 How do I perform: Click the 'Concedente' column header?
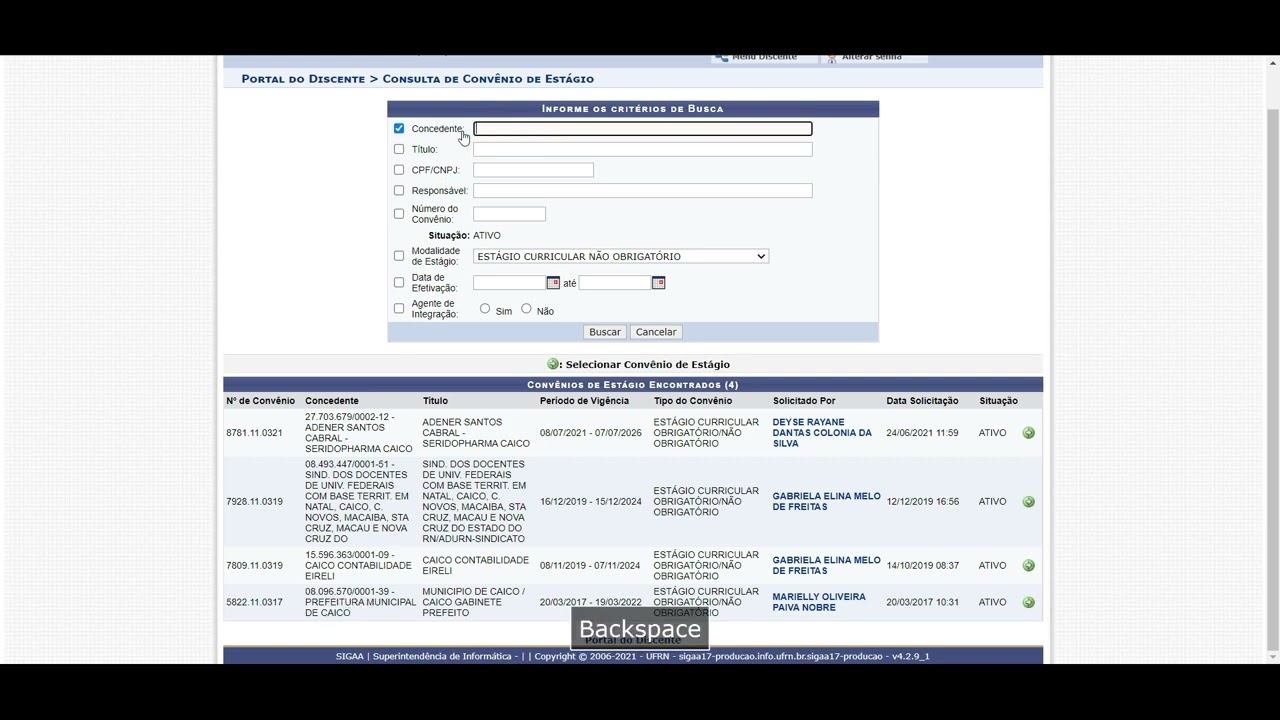(332, 401)
